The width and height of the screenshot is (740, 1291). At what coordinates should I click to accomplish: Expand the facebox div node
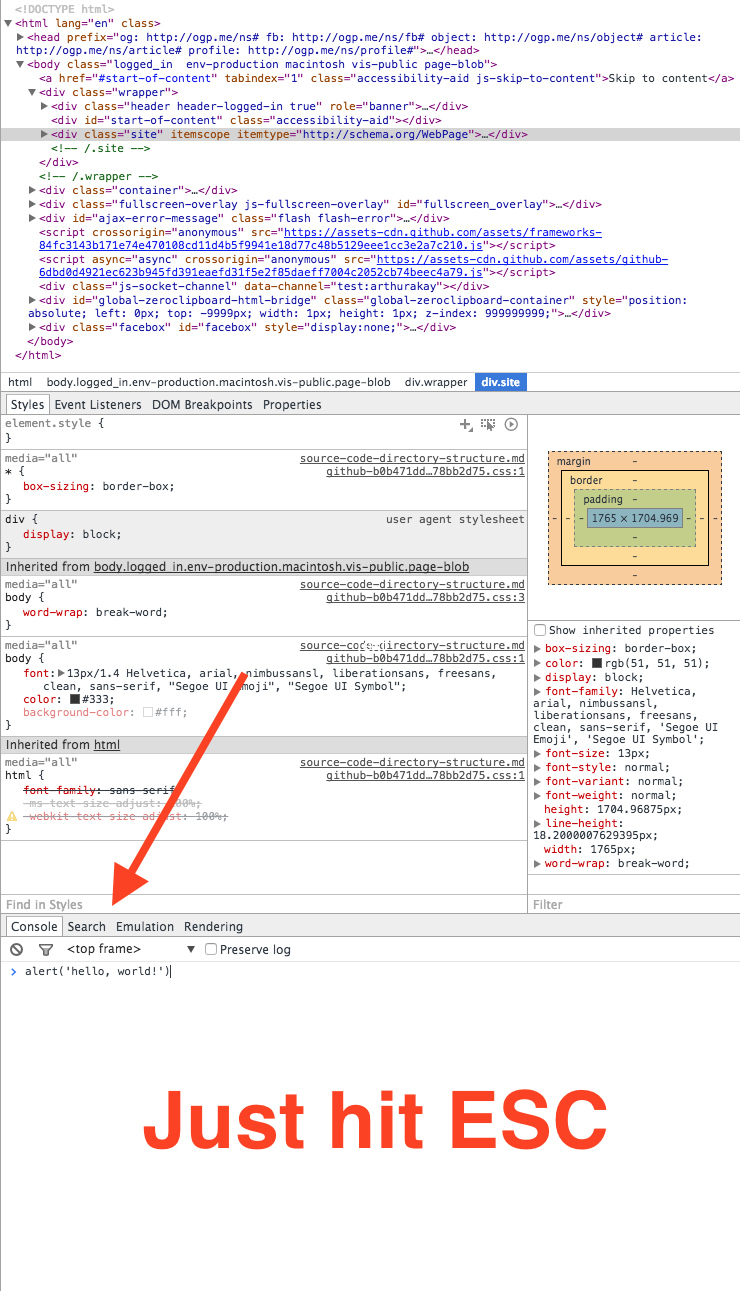pyautogui.click(x=33, y=327)
